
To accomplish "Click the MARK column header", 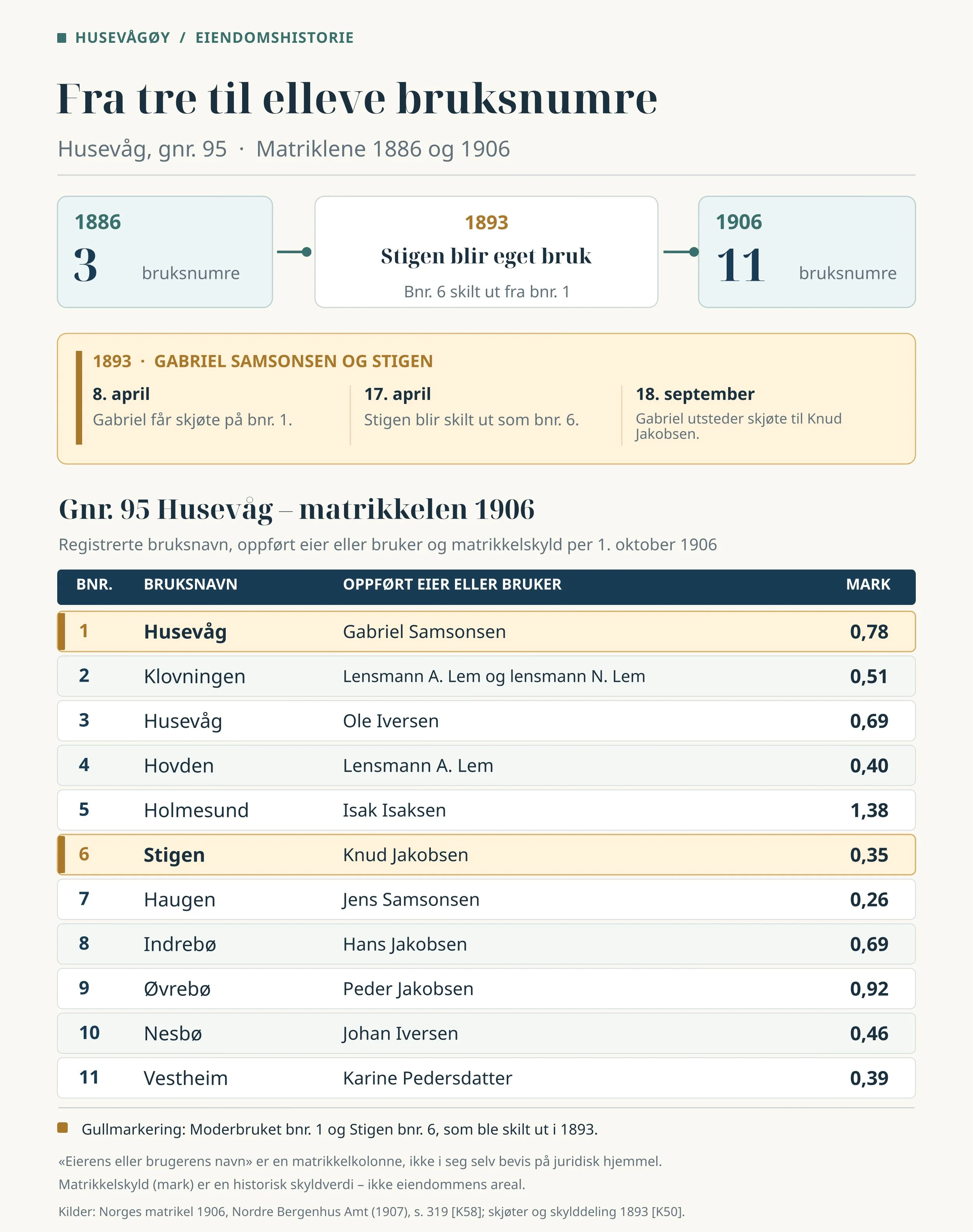I will point(868,585).
